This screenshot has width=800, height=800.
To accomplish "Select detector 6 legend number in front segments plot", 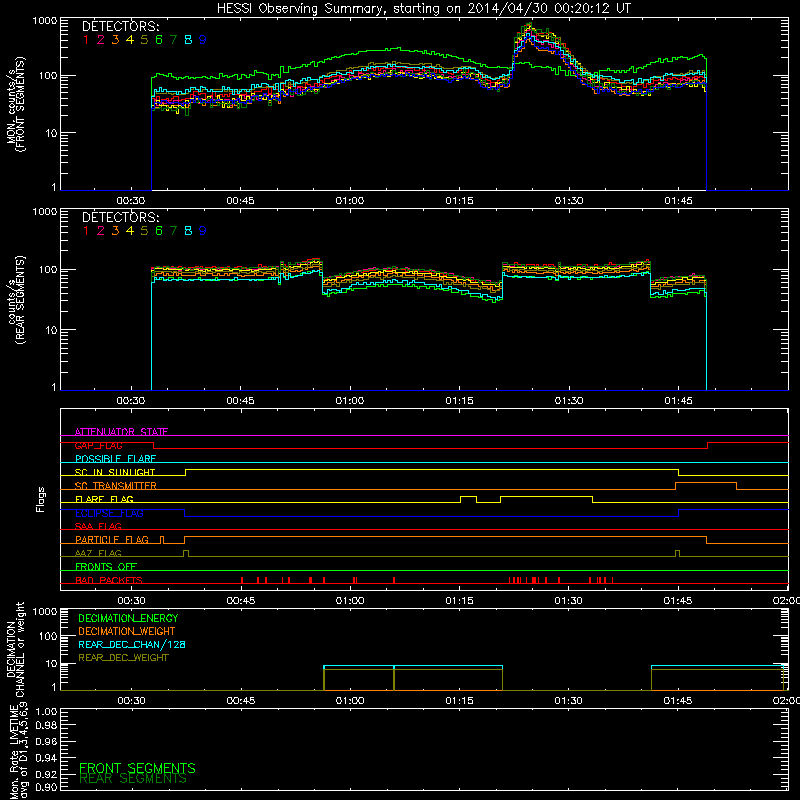I will [x=159, y=40].
